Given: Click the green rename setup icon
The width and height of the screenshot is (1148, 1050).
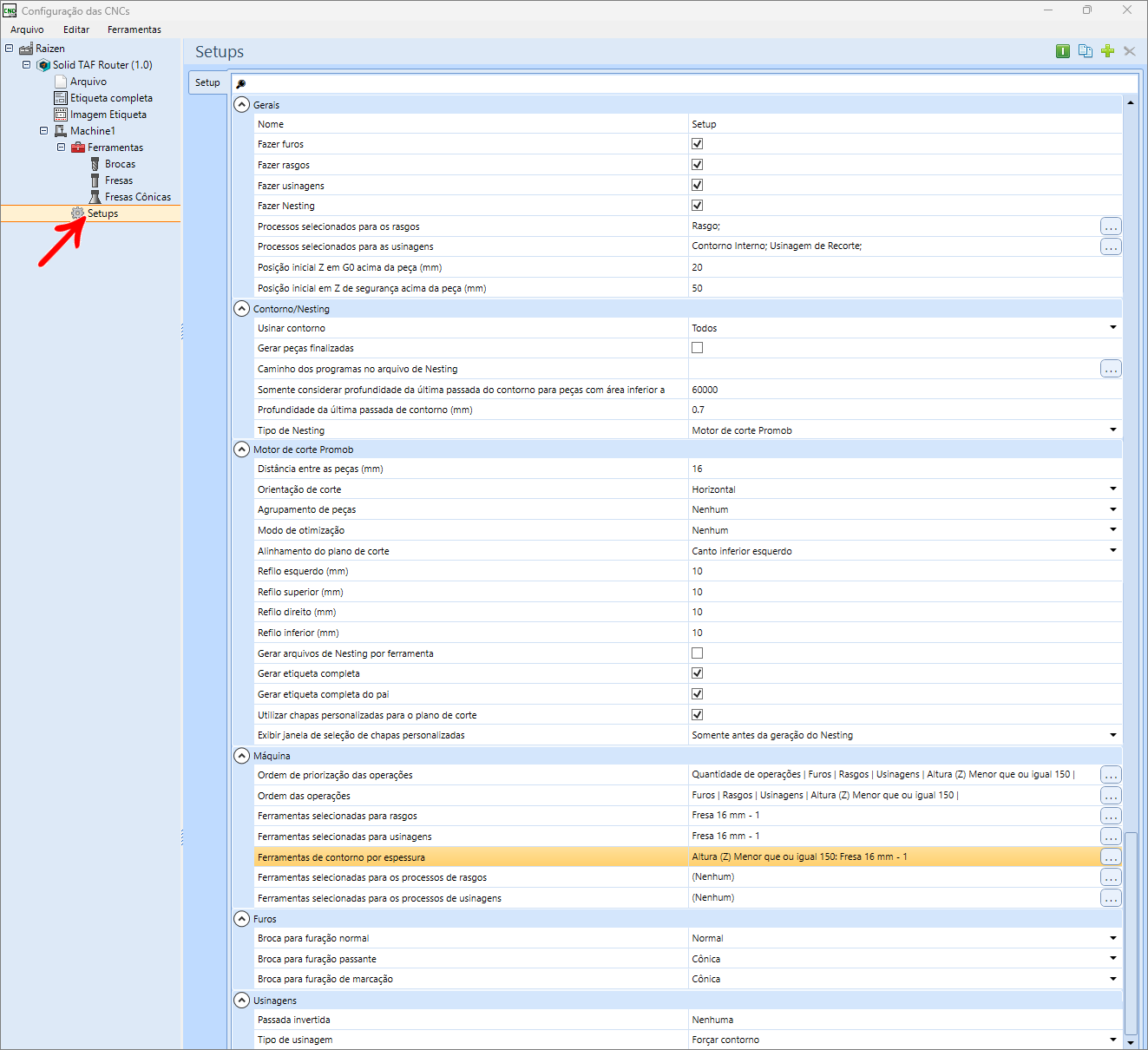Looking at the screenshot, I should pyautogui.click(x=1063, y=51).
